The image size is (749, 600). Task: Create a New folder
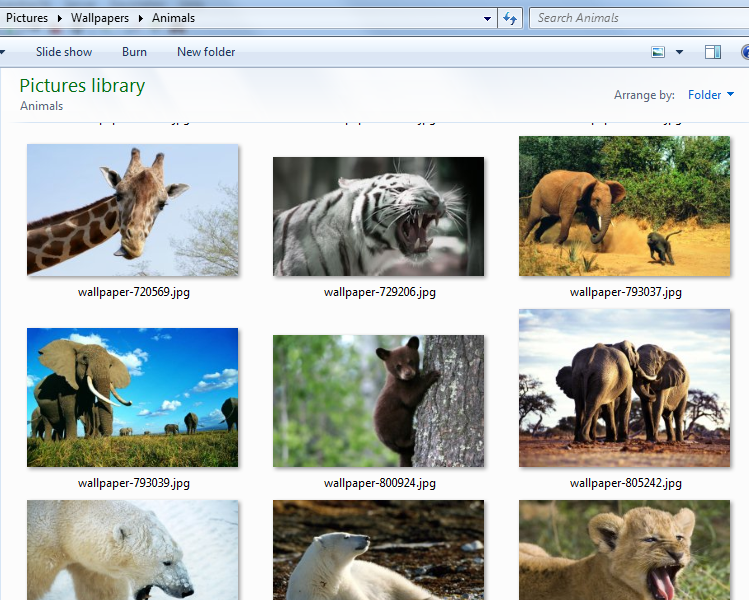tap(206, 52)
